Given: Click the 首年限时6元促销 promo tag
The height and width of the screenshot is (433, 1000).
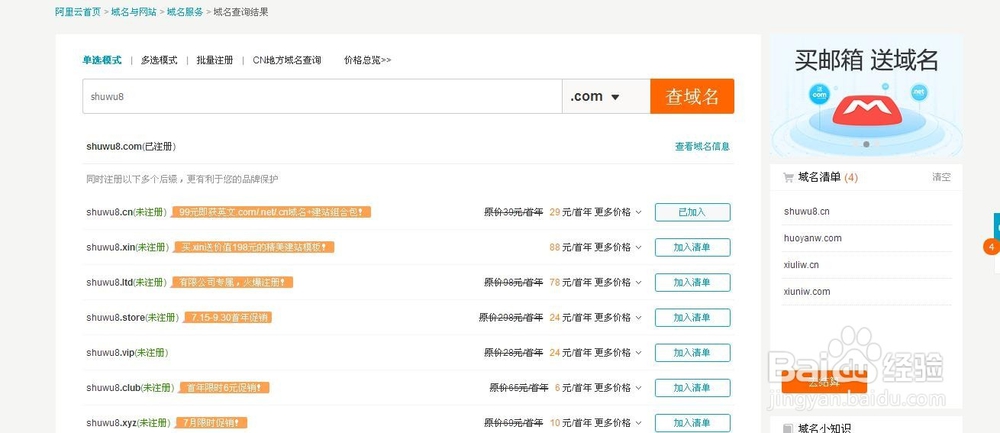Looking at the screenshot, I should click(x=224, y=388).
